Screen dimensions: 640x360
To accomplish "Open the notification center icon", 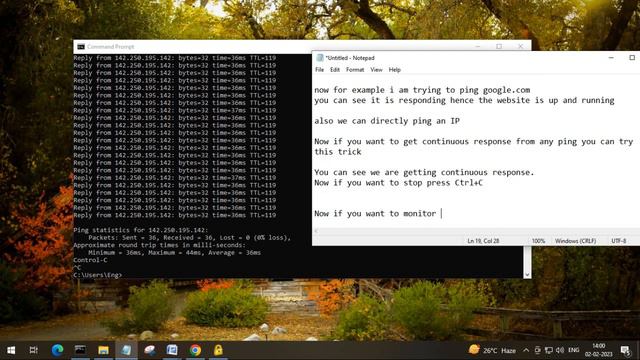I will pyautogui.click(x=625, y=350).
